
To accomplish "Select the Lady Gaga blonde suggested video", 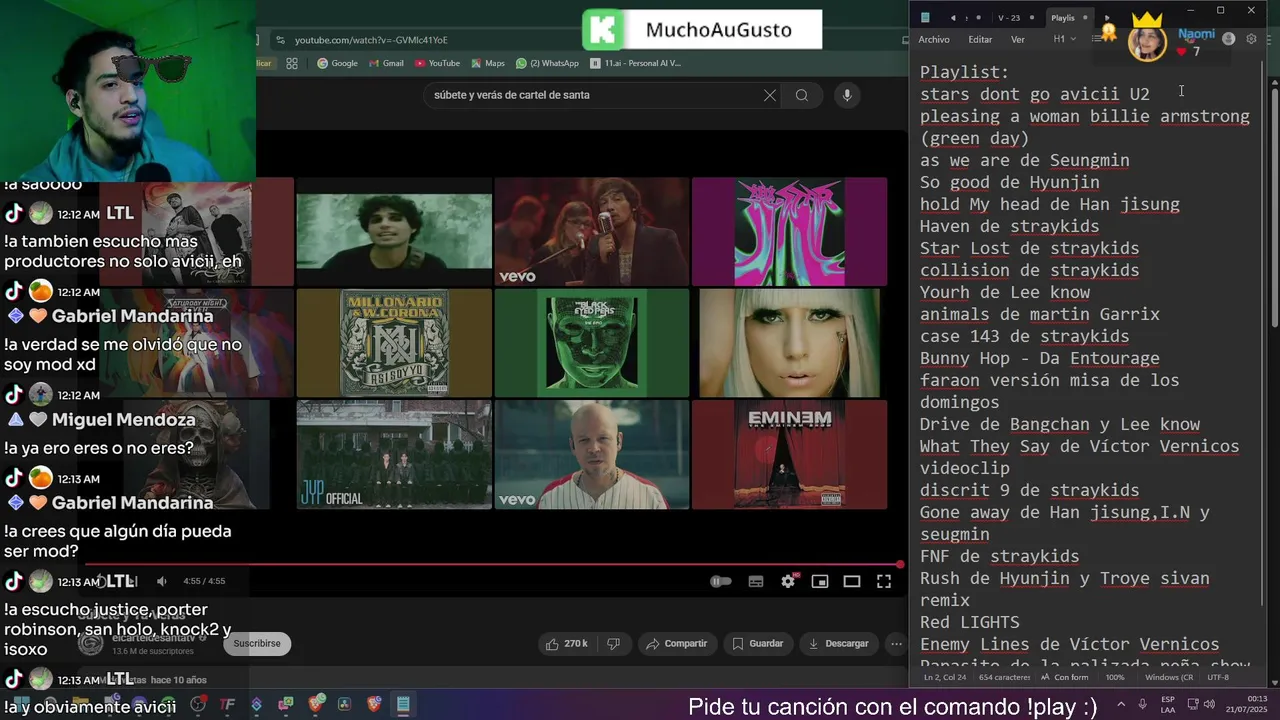I will [x=789, y=343].
